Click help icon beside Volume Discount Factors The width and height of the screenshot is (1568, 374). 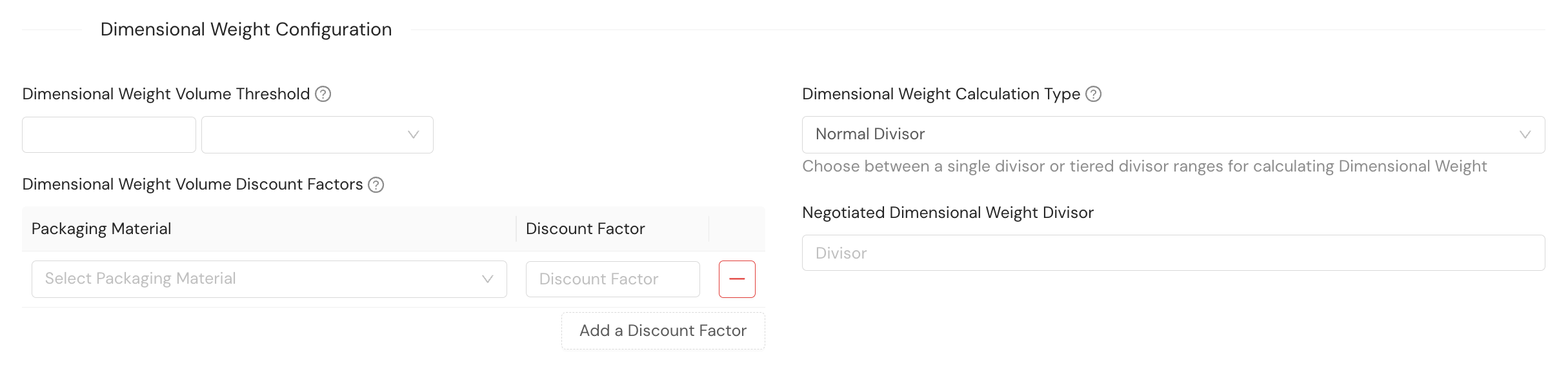pyautogui.click(x=376, y=185)
